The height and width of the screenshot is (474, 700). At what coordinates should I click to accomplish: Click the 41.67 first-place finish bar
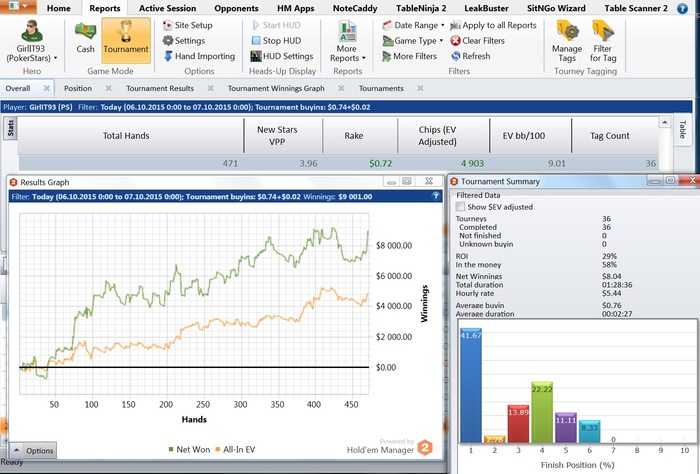471,385
